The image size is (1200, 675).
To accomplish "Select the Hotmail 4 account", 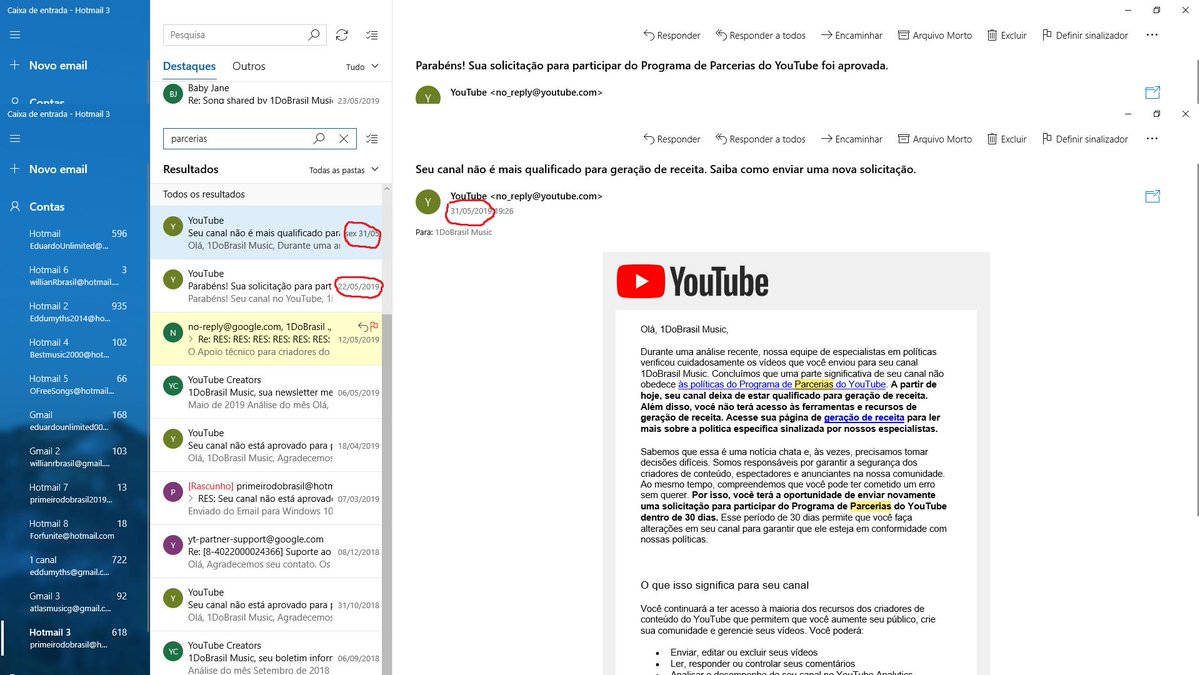I will [x=75, y=348].
